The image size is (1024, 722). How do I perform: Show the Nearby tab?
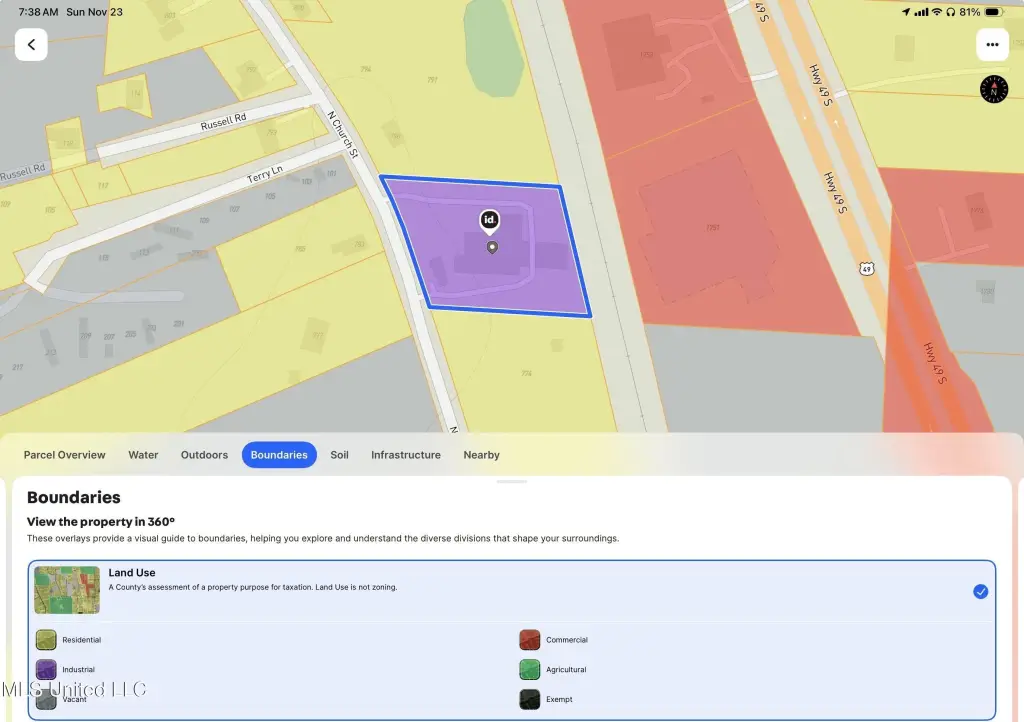pos(481,455)
